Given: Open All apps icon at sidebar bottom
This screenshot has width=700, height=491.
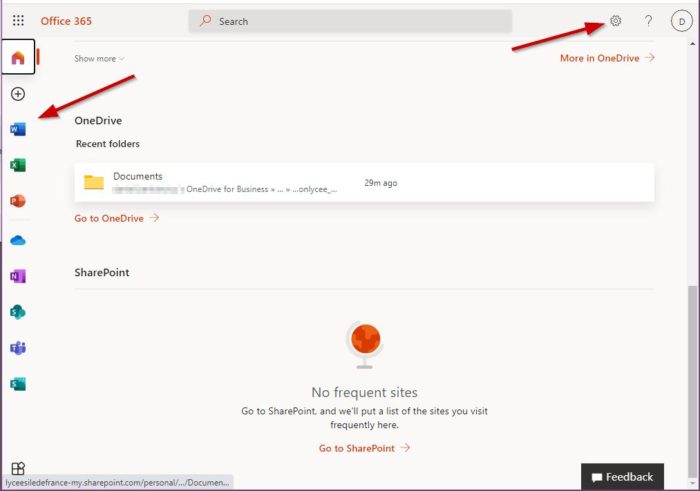Looking at the screenshot, I should pyautogui.click(x=18, y=468).
